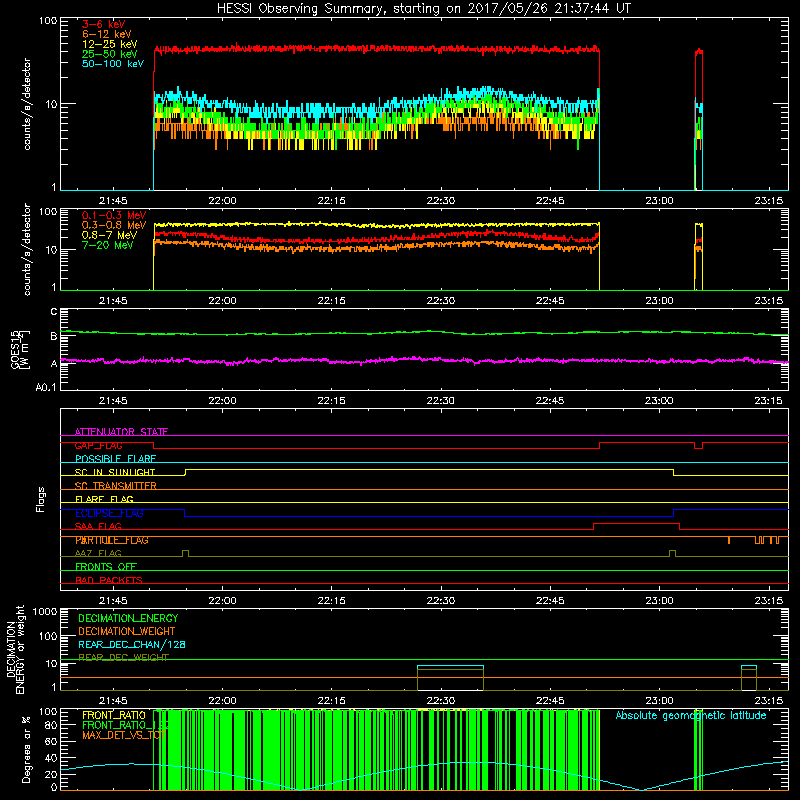The image size is (800, 800).
Task: Select the orange "6-12 keV" legend label
Action: 106,34
